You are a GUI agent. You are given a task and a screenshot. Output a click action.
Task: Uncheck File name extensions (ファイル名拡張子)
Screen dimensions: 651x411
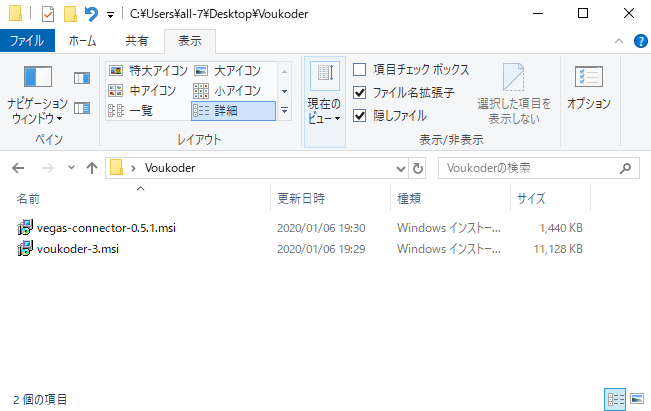click(x=360, y=92)
